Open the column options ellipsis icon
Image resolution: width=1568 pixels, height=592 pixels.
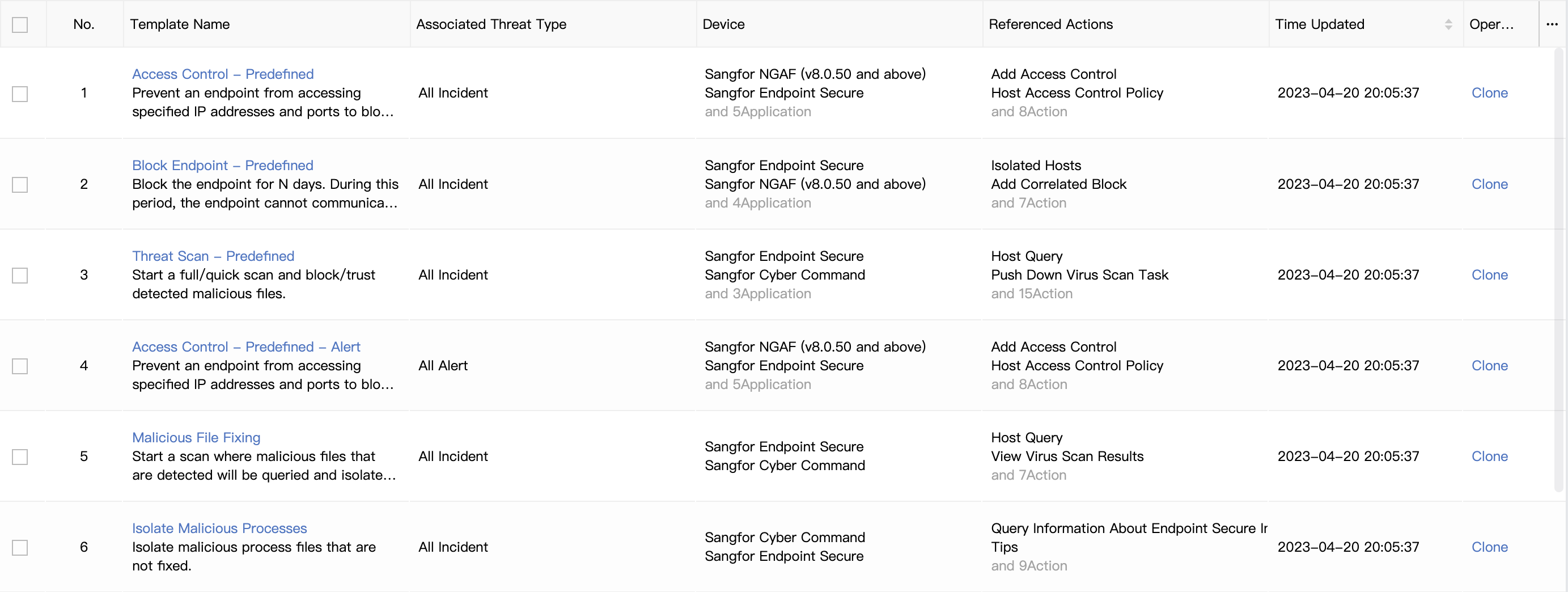coord(1552,24)
